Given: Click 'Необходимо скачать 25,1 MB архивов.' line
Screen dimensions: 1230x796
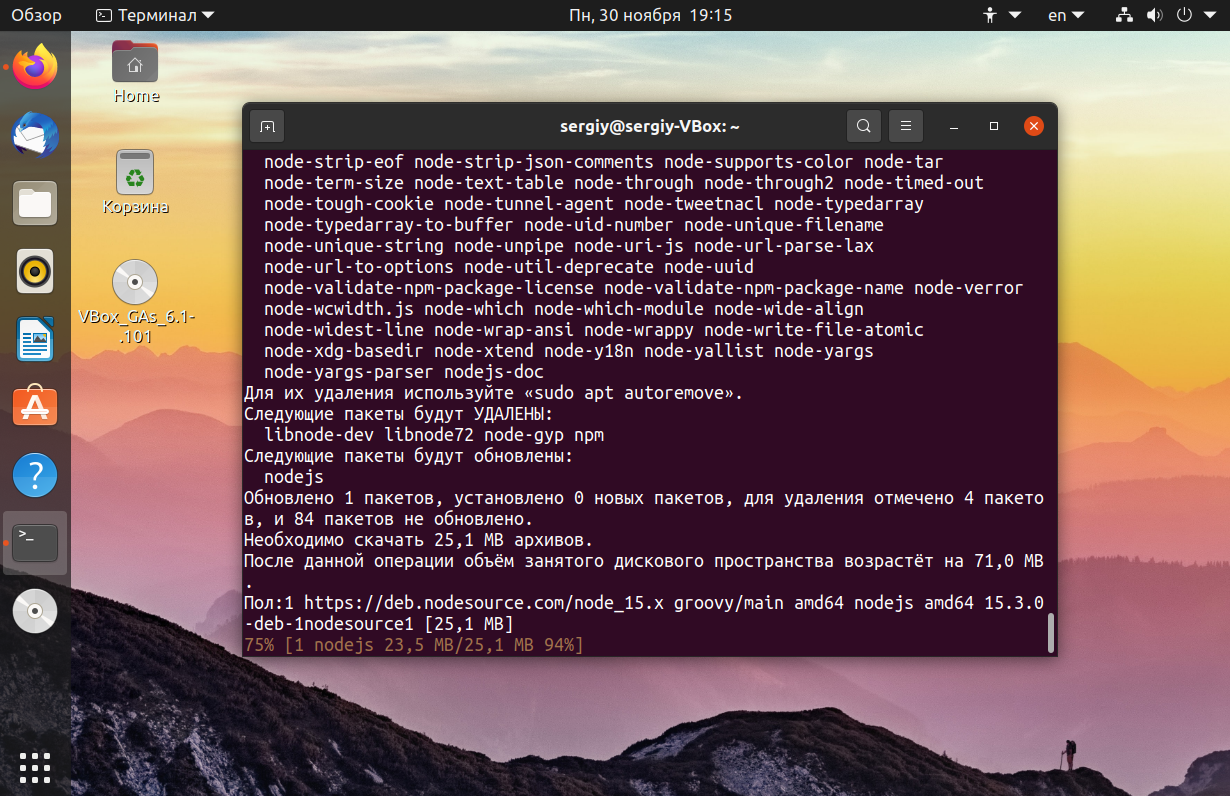Looking at the screenshot, I should click(418, 540).
